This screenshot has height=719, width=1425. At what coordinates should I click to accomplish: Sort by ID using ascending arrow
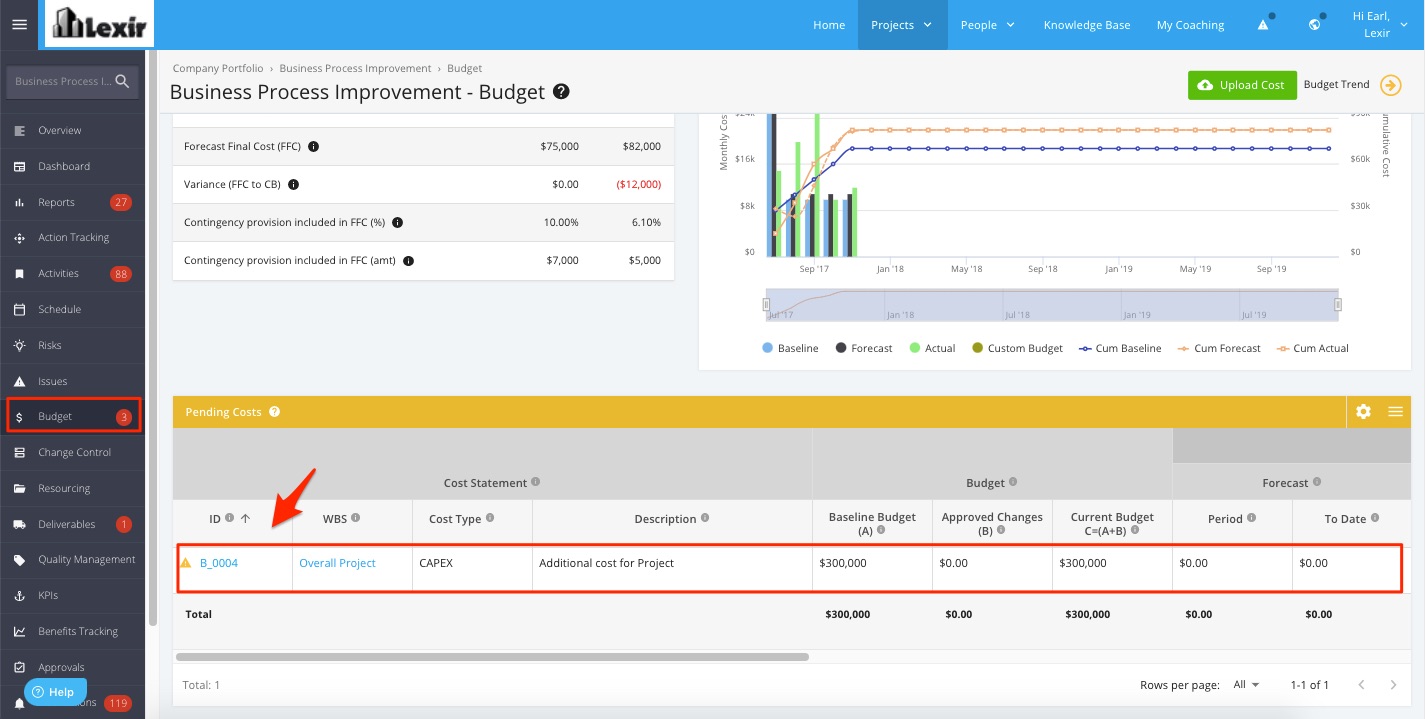point(245,518)
